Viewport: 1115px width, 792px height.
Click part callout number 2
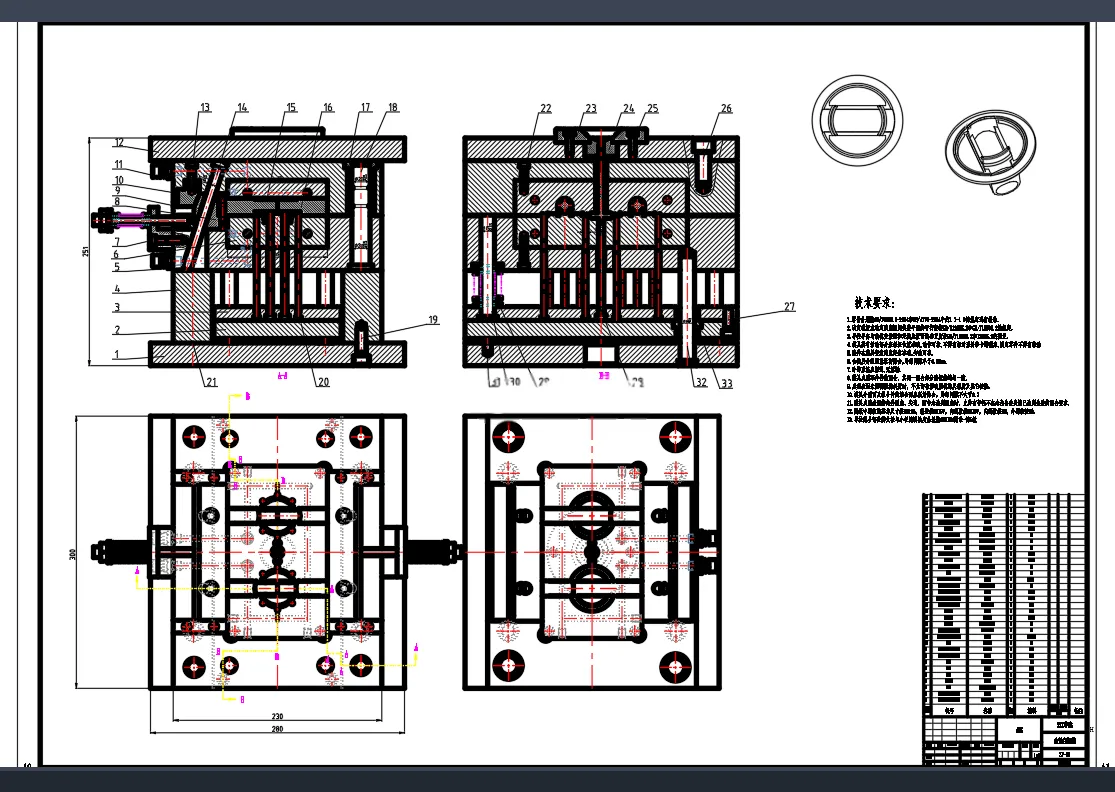117,330
